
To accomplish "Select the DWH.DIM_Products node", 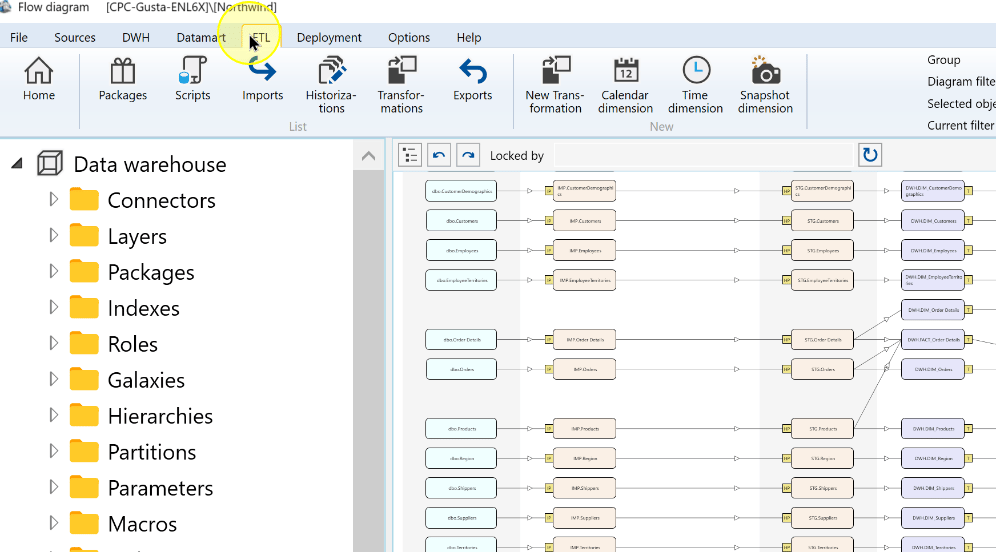I will 933,429.
